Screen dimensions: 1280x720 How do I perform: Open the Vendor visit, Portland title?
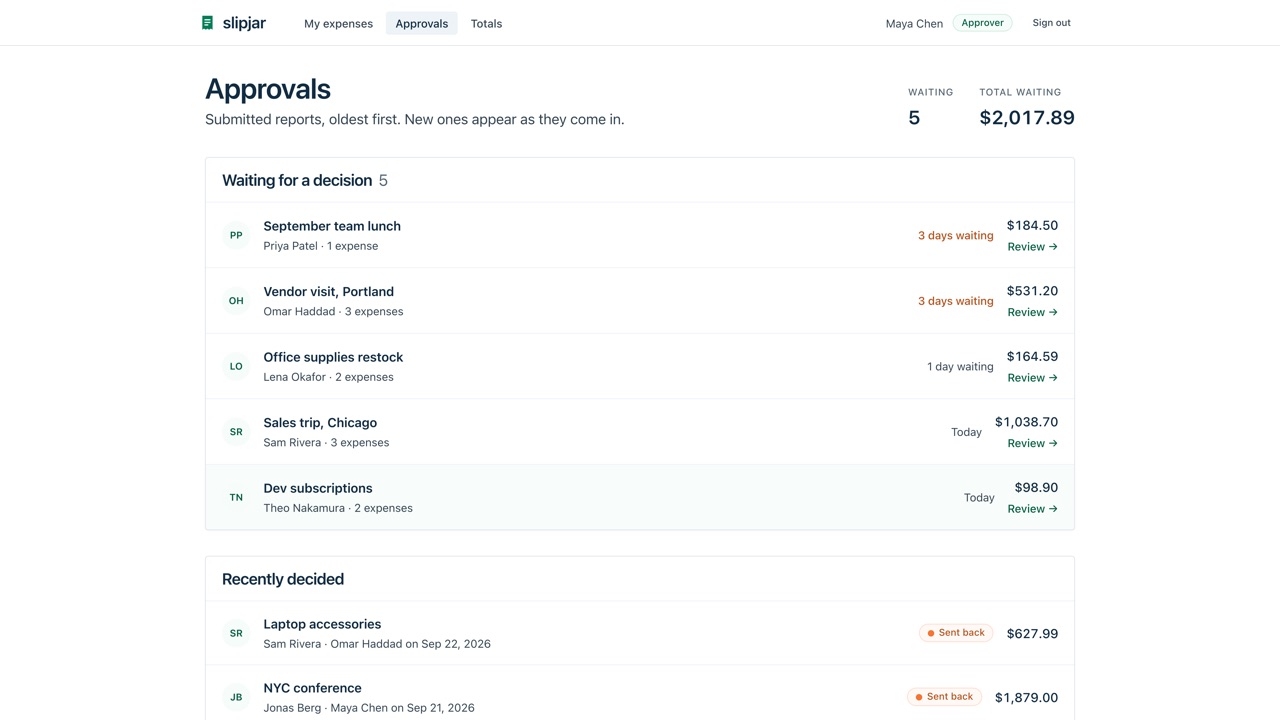pos(328,292)
